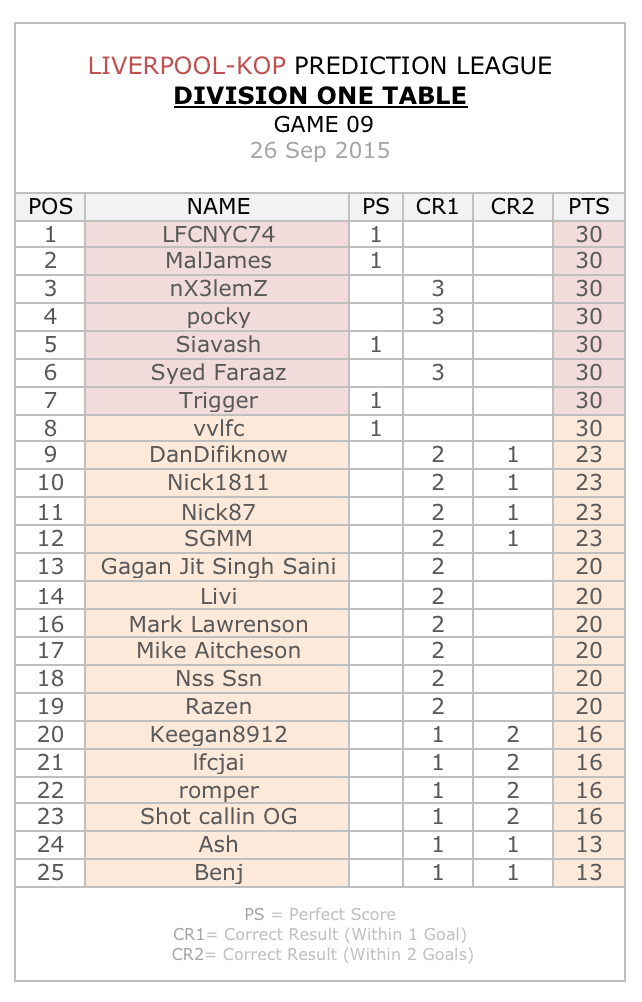Click the DIVISION ONE TABLE heading
642x1002 pixels.
point(320,96)
